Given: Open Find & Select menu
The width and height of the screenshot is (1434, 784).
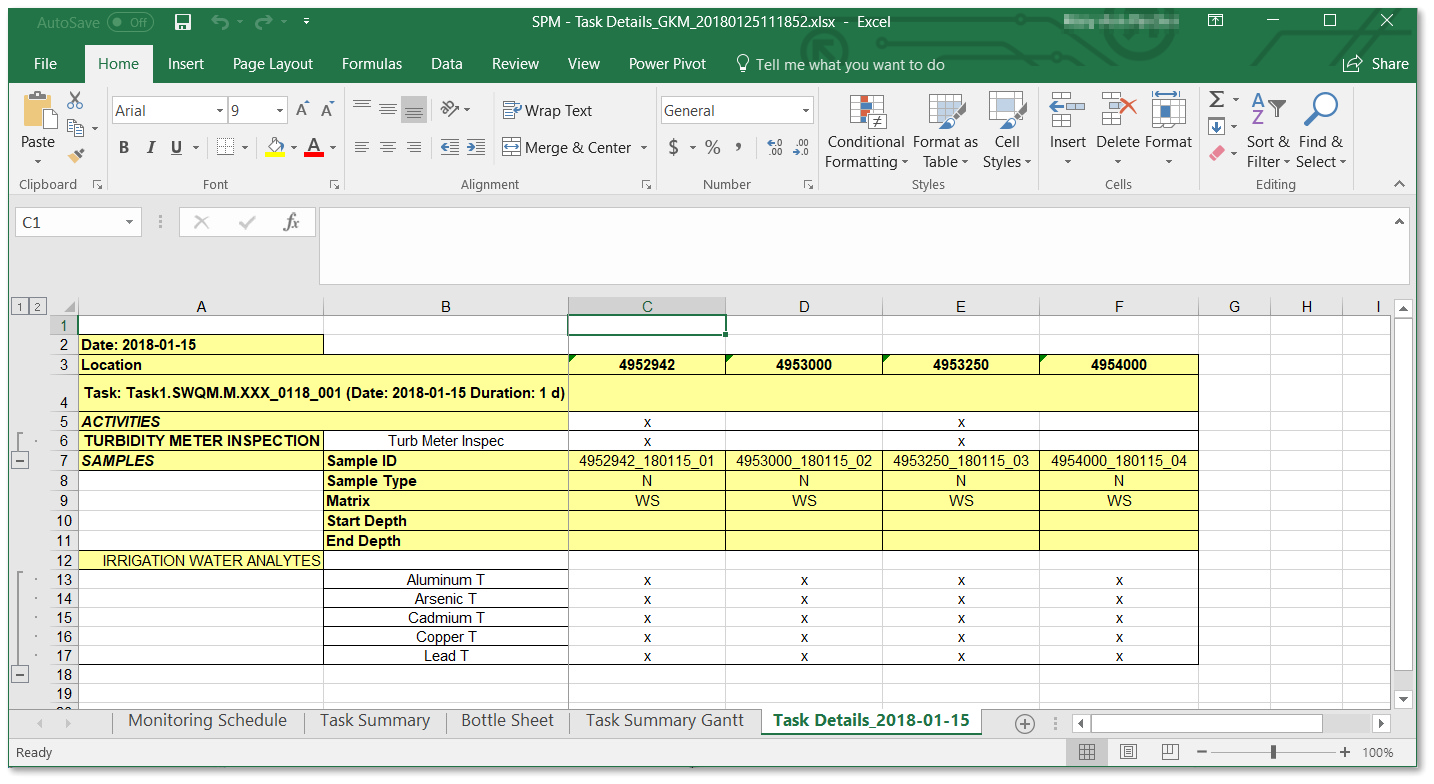Looking at the screenshot, I should click(x=1321, y=131).
